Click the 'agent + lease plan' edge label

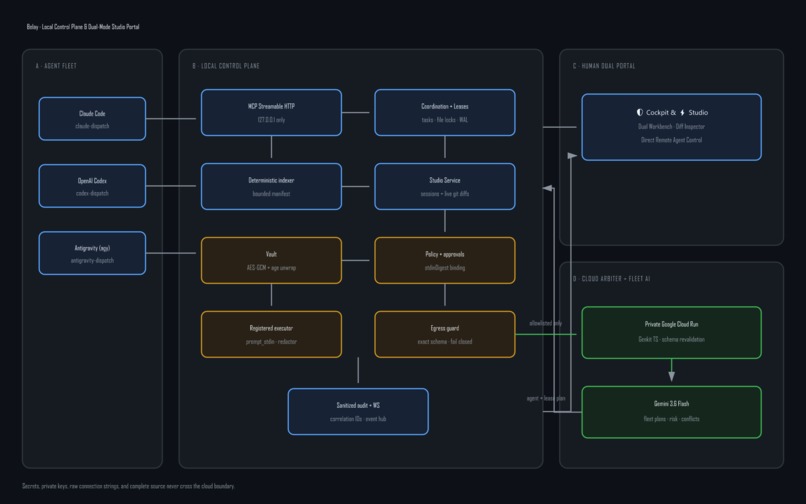pyautogui.click(x=546, y=398)
